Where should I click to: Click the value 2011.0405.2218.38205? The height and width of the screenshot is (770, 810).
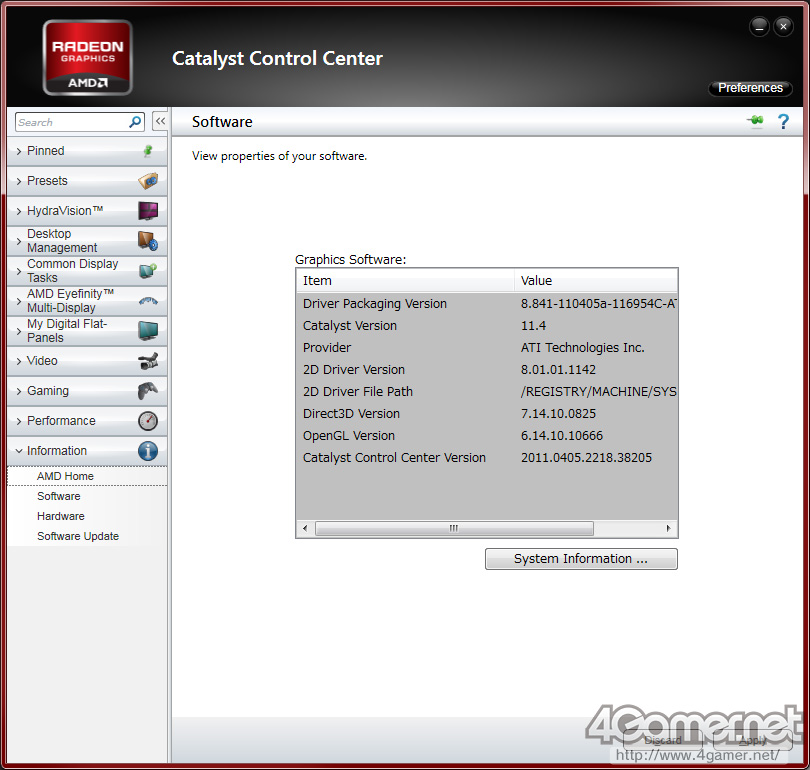point(586,458)
